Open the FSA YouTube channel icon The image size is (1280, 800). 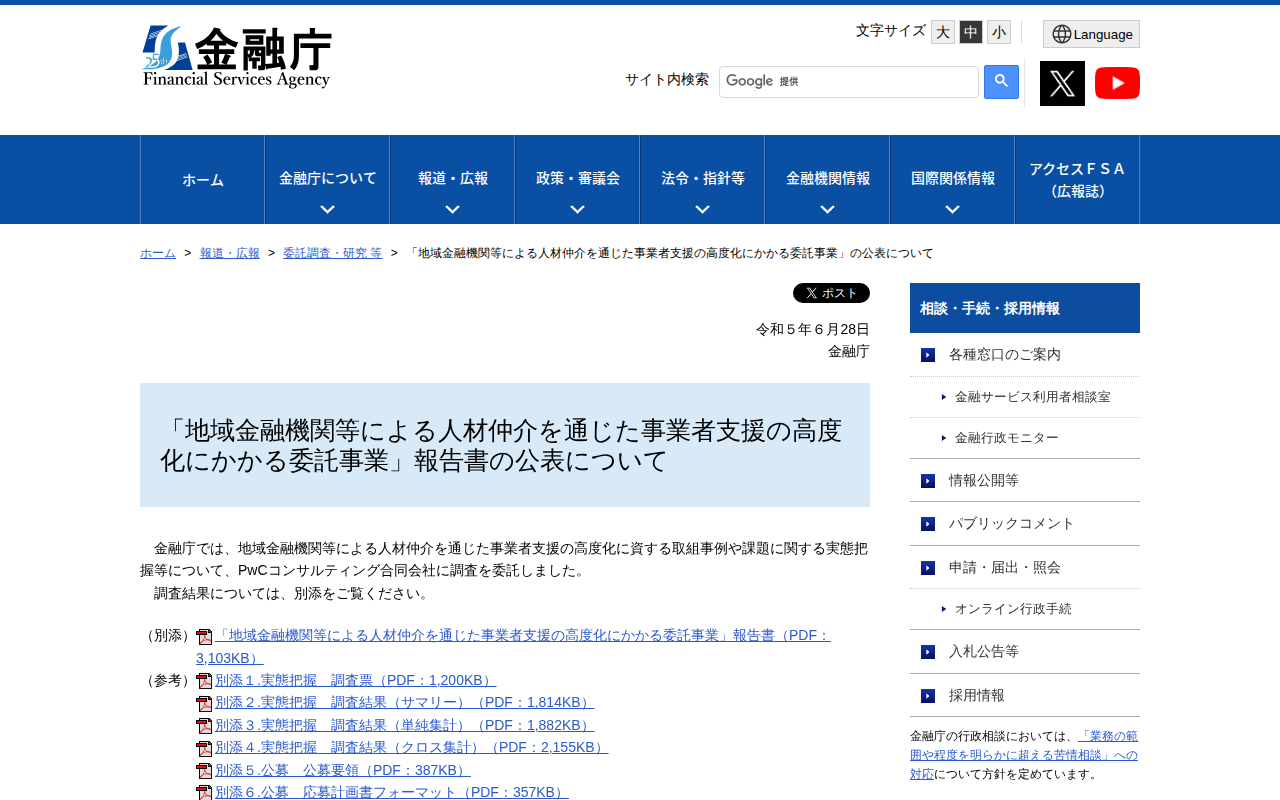[1117, 83]
